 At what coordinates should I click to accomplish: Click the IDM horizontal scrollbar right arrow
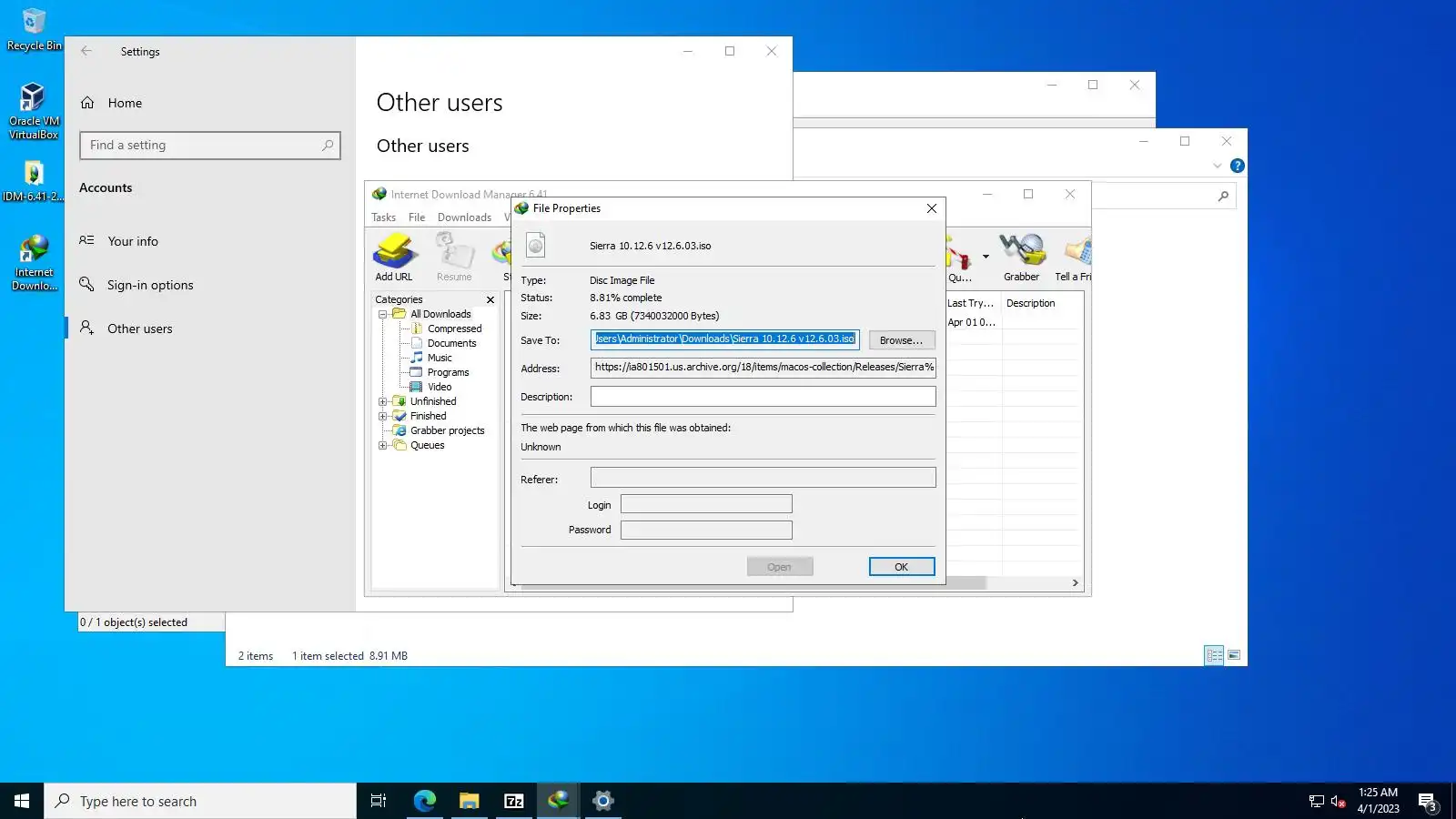point(1075,582)
